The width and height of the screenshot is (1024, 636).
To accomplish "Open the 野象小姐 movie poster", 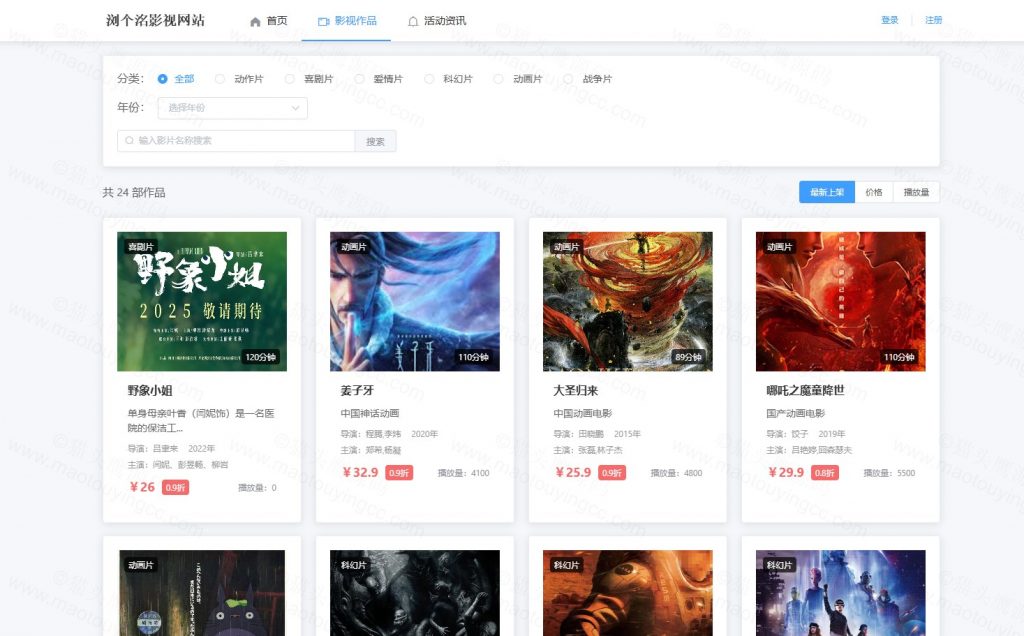I will (x=202, y=302).
